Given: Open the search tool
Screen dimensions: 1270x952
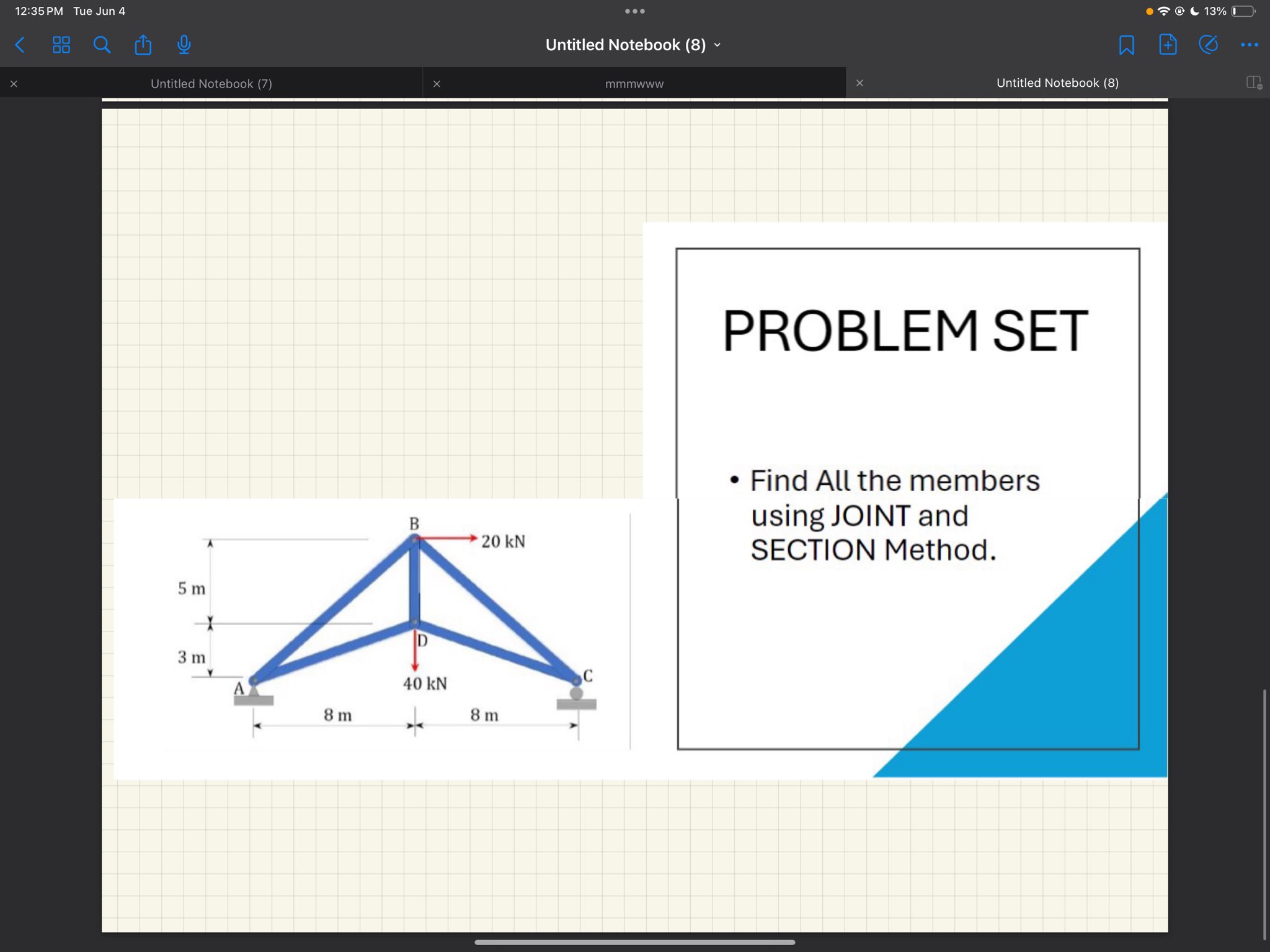Looking at the screenshot, I should (102, 45).
